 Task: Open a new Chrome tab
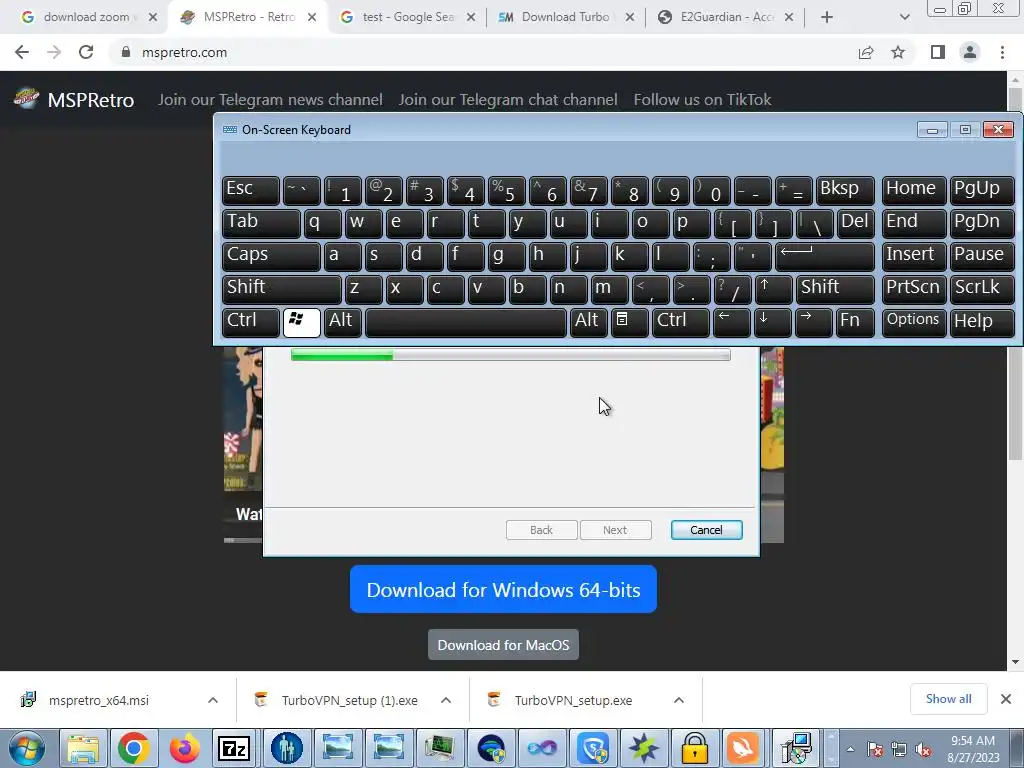click(x=827, y=17)
